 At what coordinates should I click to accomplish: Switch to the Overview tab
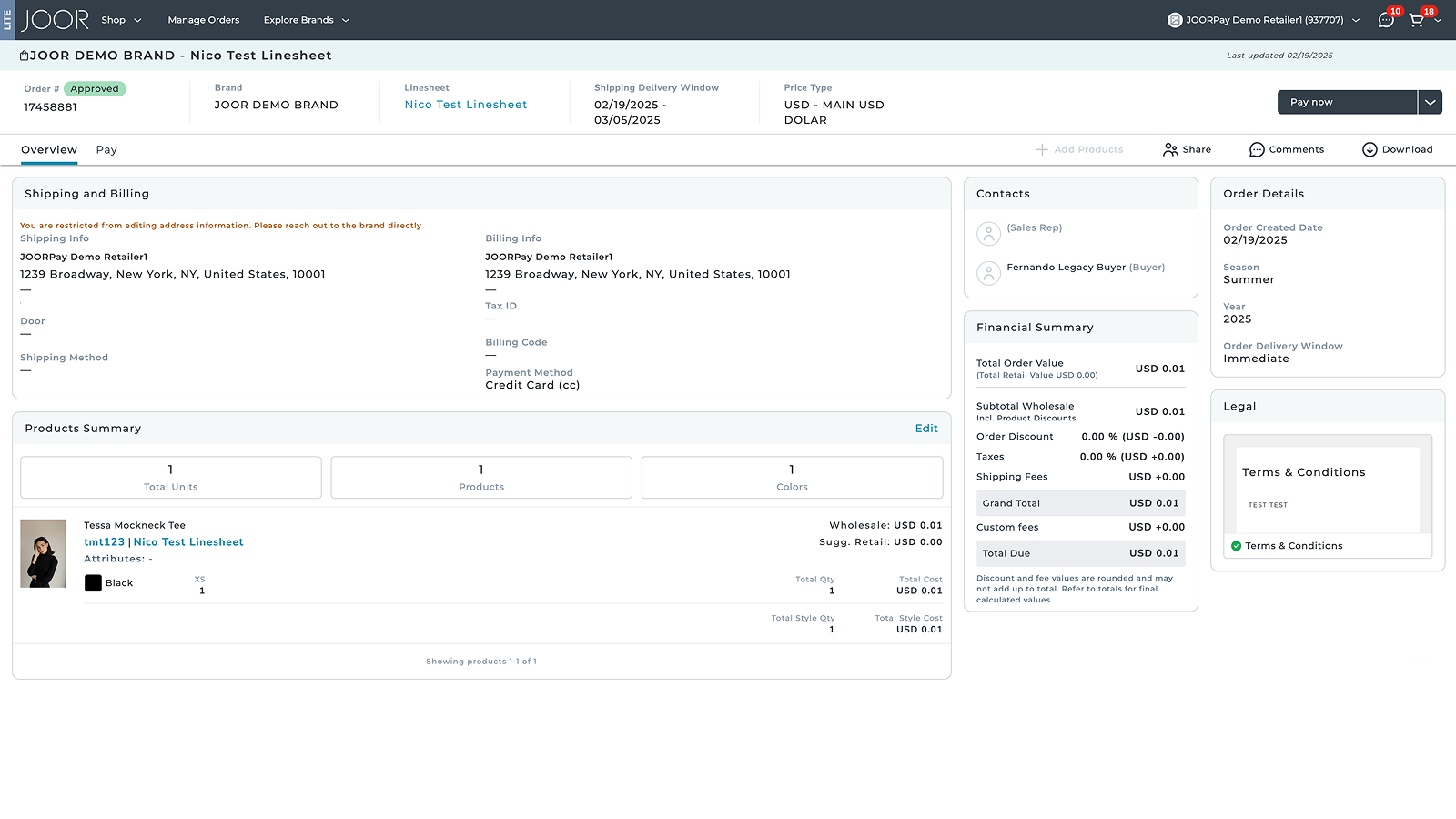(49, 149)
